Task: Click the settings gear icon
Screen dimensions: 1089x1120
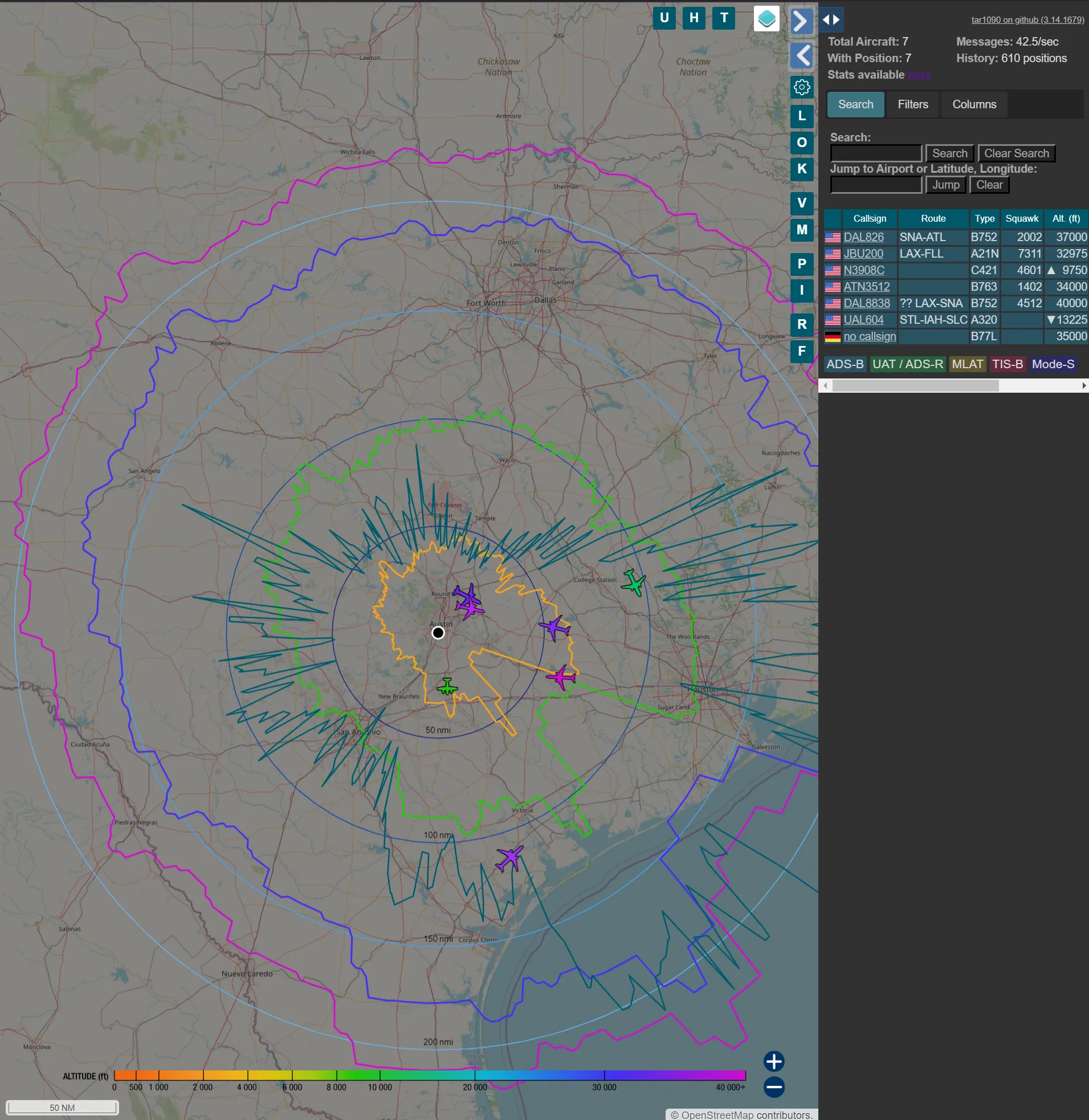Action: (x=801, y=87)
